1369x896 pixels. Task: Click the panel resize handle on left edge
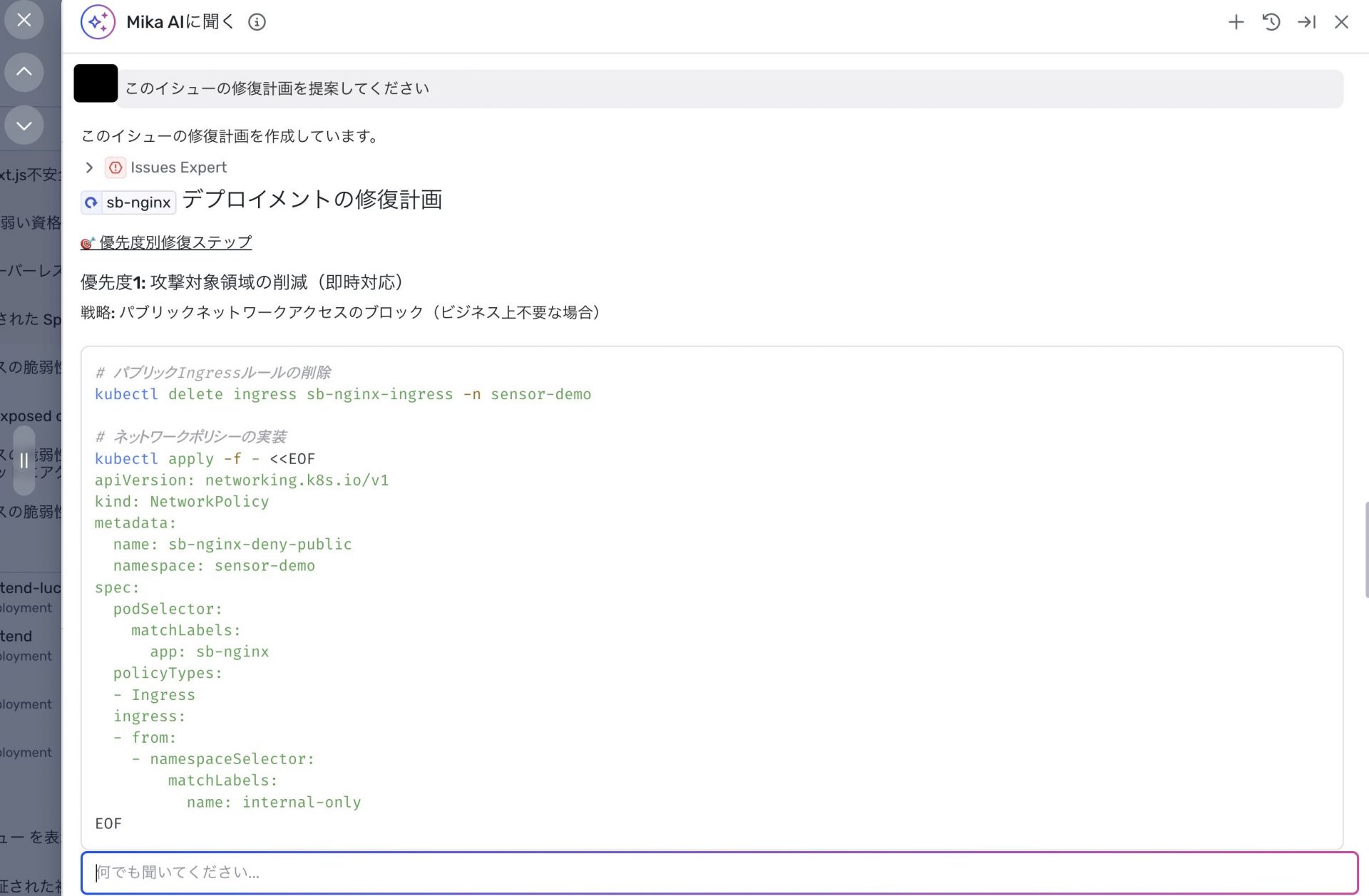[24, 460]
